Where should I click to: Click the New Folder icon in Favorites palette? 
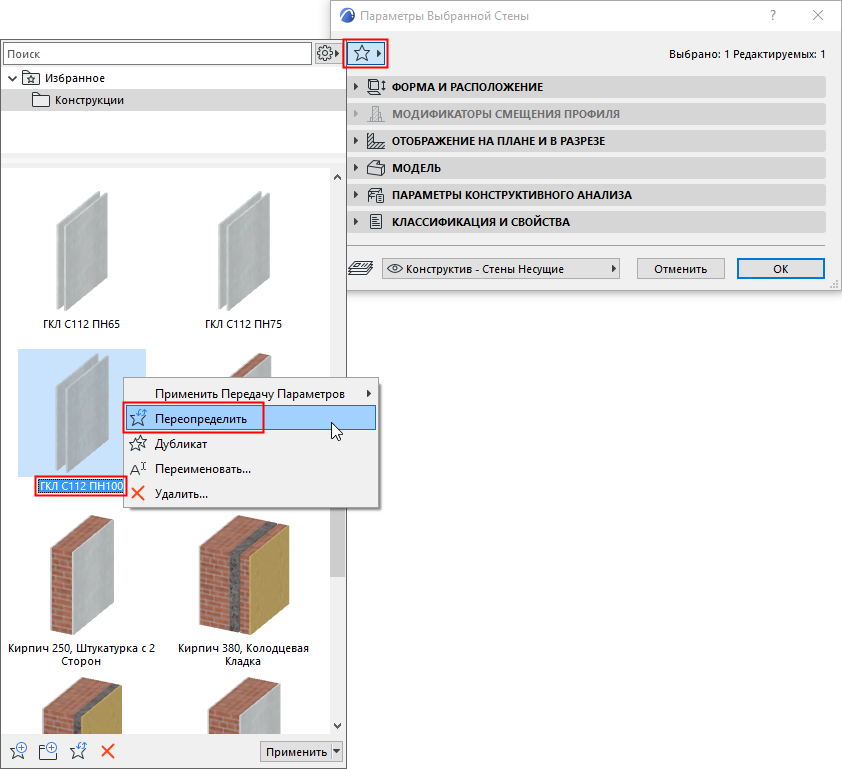(48, 749)
